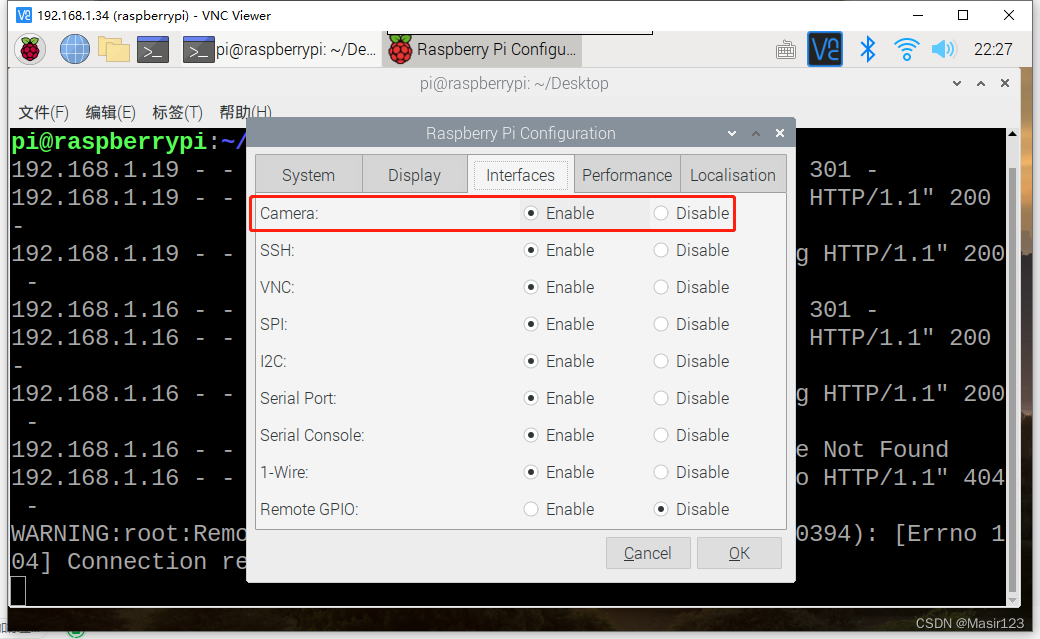The height and width of the screenshot is (639, 1040).
Task: Disable the Serial Port
Action: [x=691, y=398]
